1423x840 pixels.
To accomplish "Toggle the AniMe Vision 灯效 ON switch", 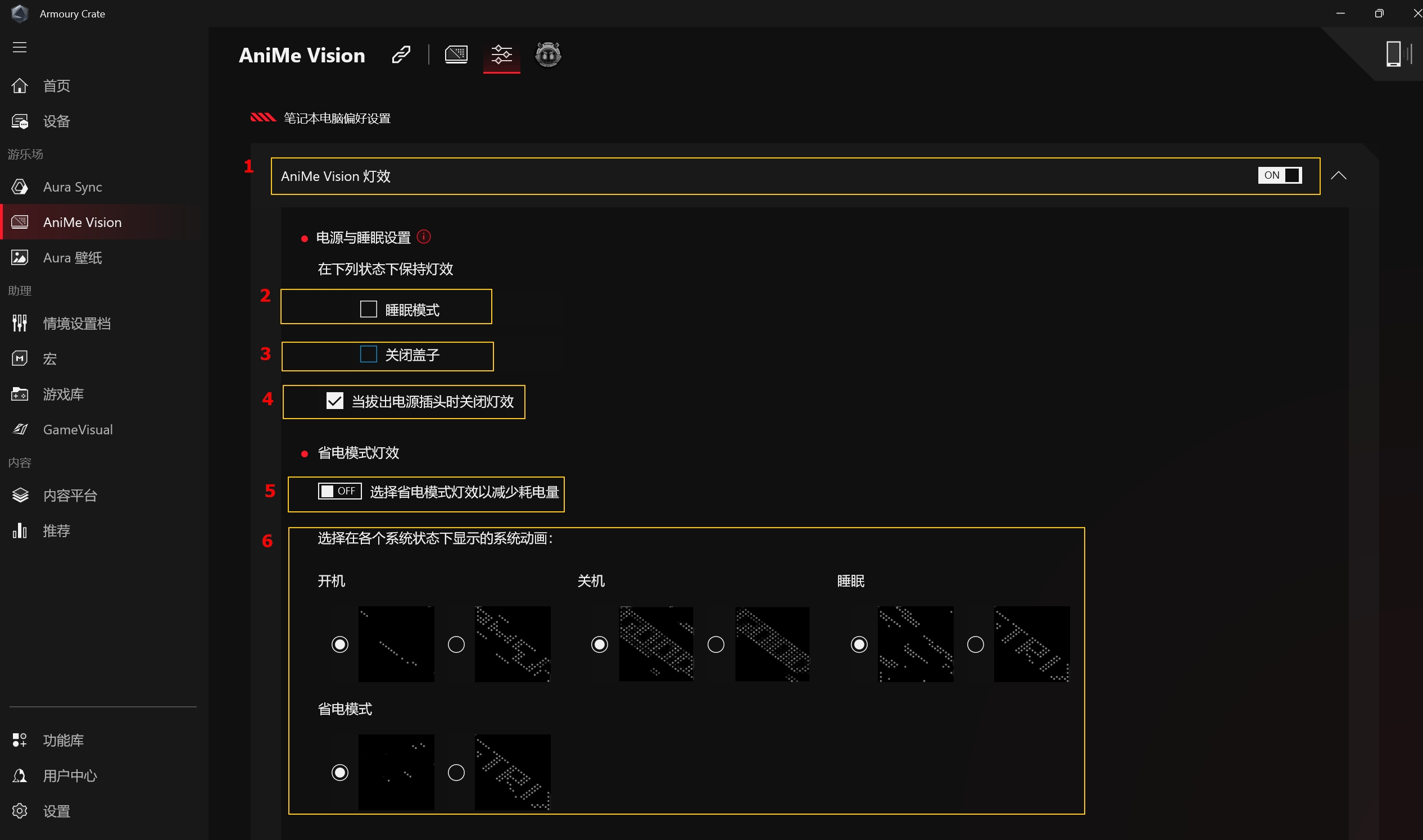I will point(1280,175).
